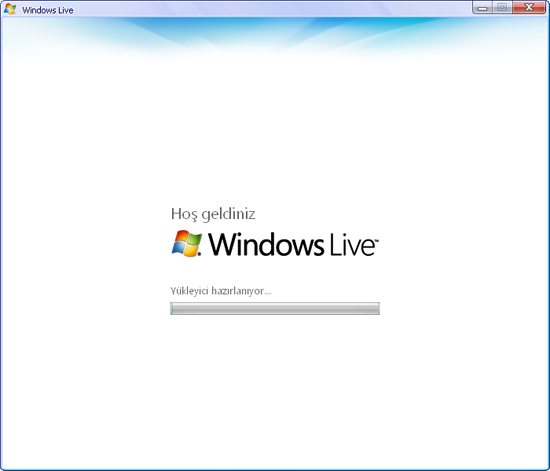Click the word "Yükleyici" in status line

189,291
